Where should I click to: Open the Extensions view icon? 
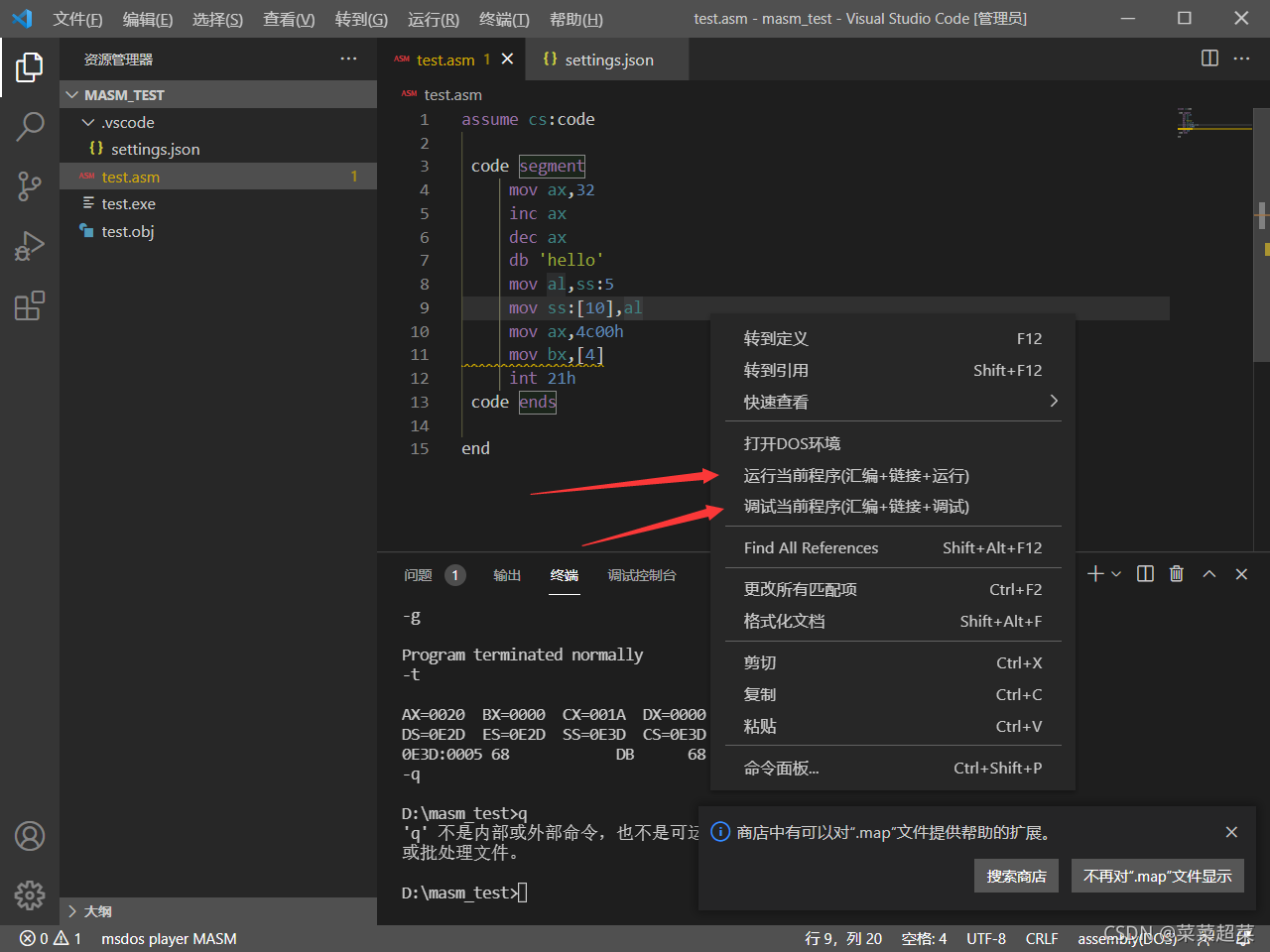(x=30, y=304)
